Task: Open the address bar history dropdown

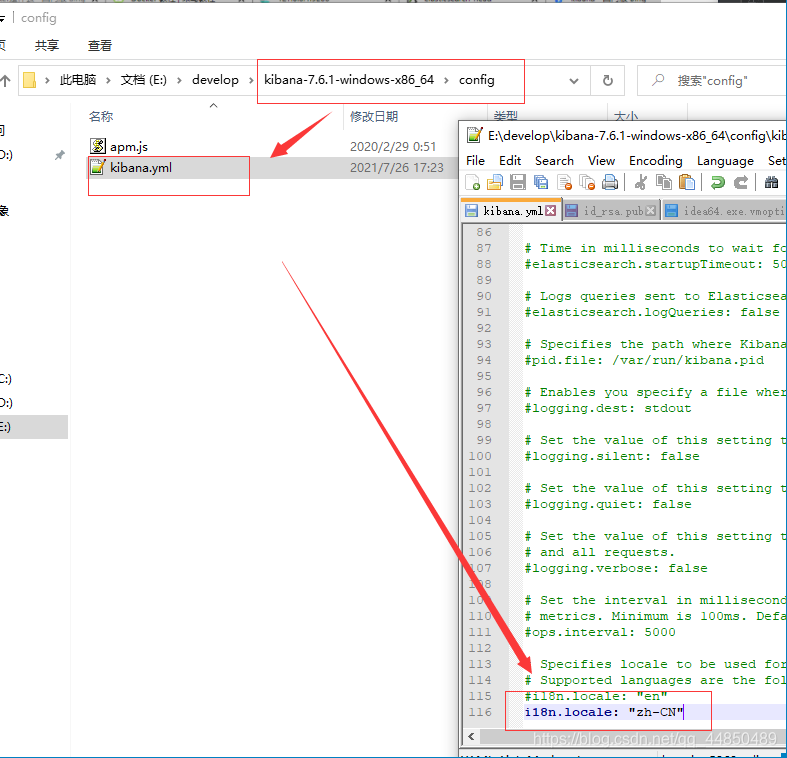Action: tap(574, 80)
